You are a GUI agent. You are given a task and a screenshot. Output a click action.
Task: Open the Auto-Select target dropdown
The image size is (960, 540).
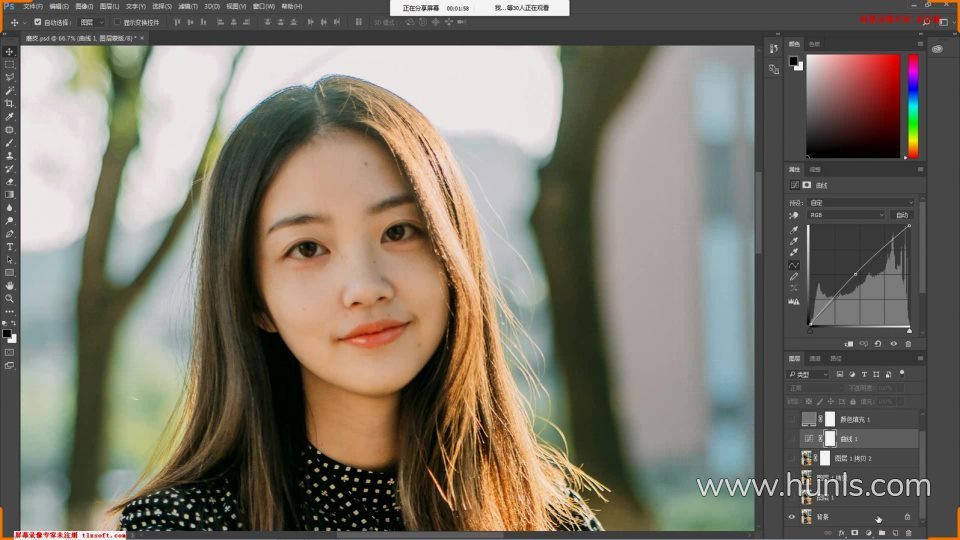coord(92,22)
